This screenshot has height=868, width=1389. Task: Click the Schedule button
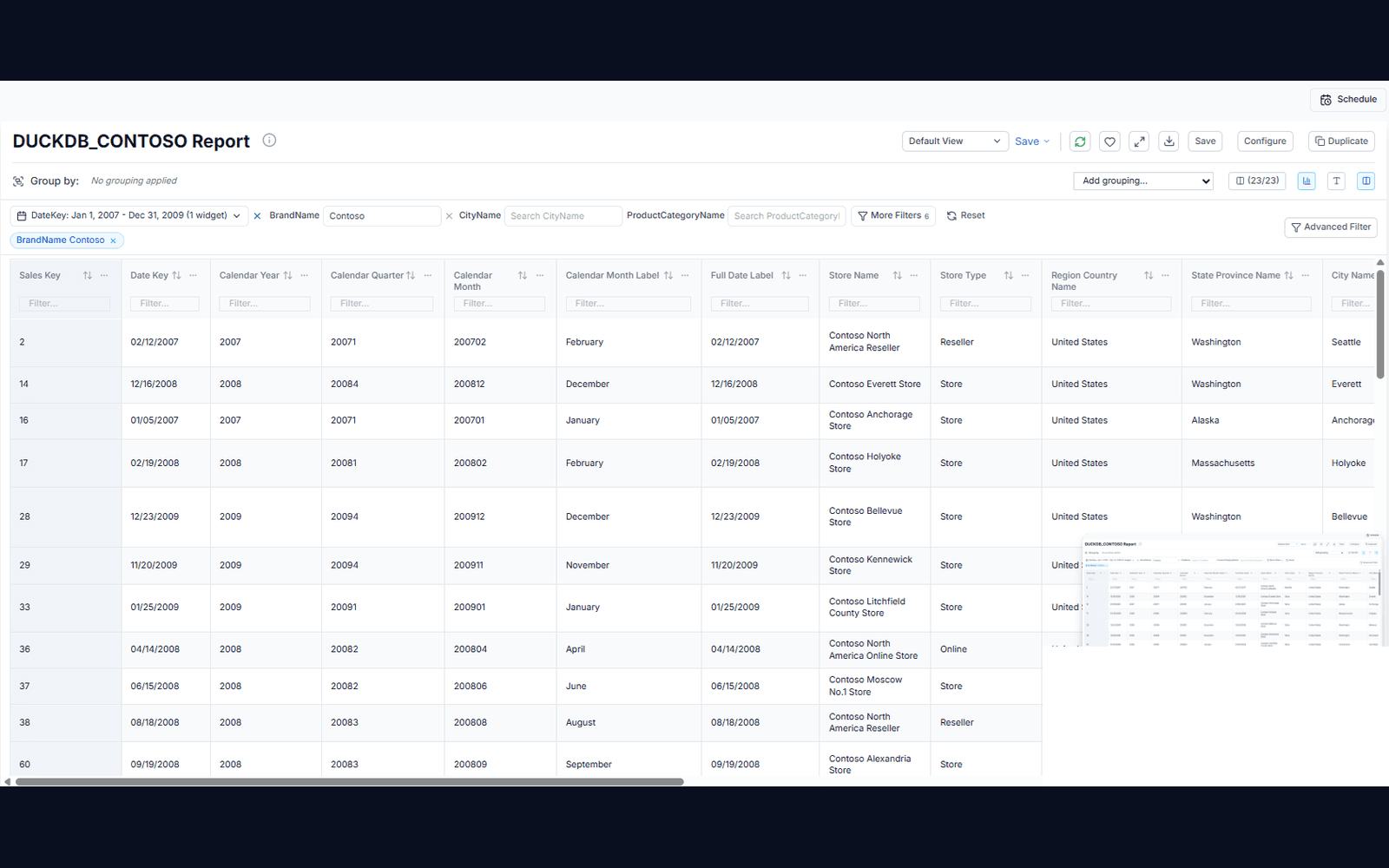click(1348, 100)
